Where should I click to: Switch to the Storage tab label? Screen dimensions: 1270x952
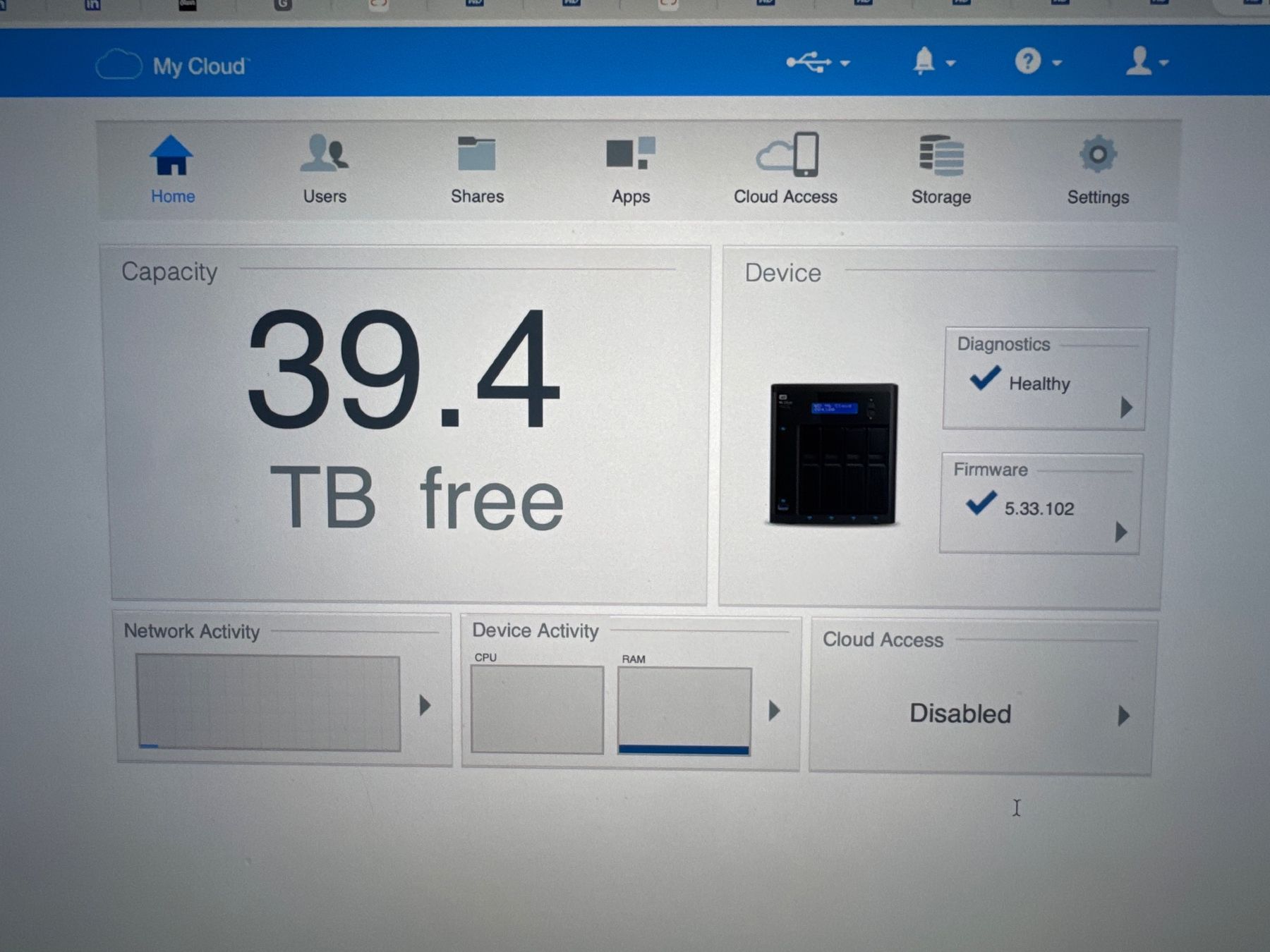click(941, 197)
